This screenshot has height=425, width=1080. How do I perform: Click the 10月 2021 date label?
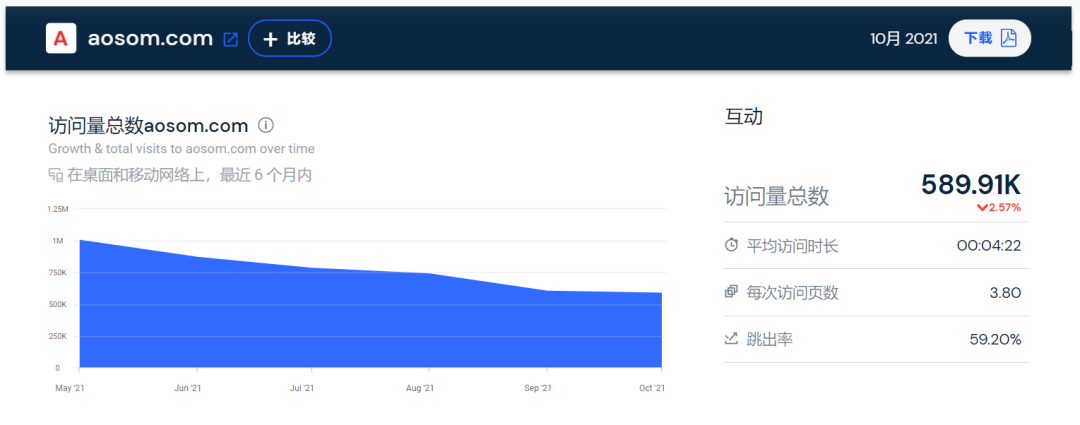tap(904, 39)
